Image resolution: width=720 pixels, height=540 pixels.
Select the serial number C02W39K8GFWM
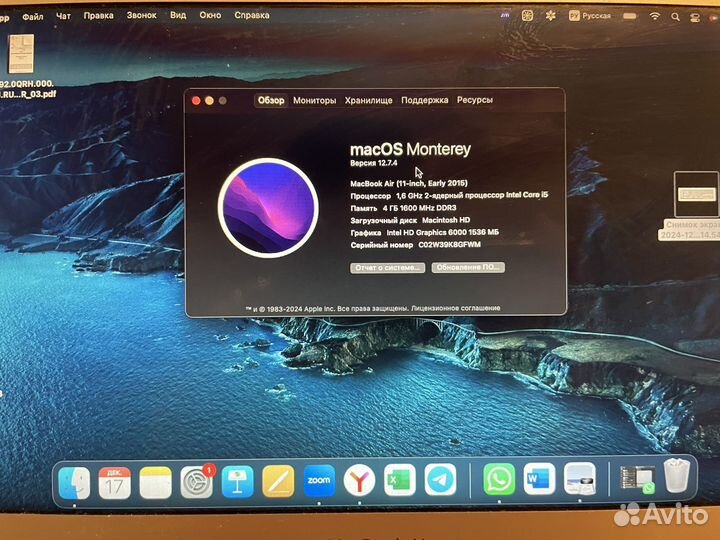tap(450, 245)
